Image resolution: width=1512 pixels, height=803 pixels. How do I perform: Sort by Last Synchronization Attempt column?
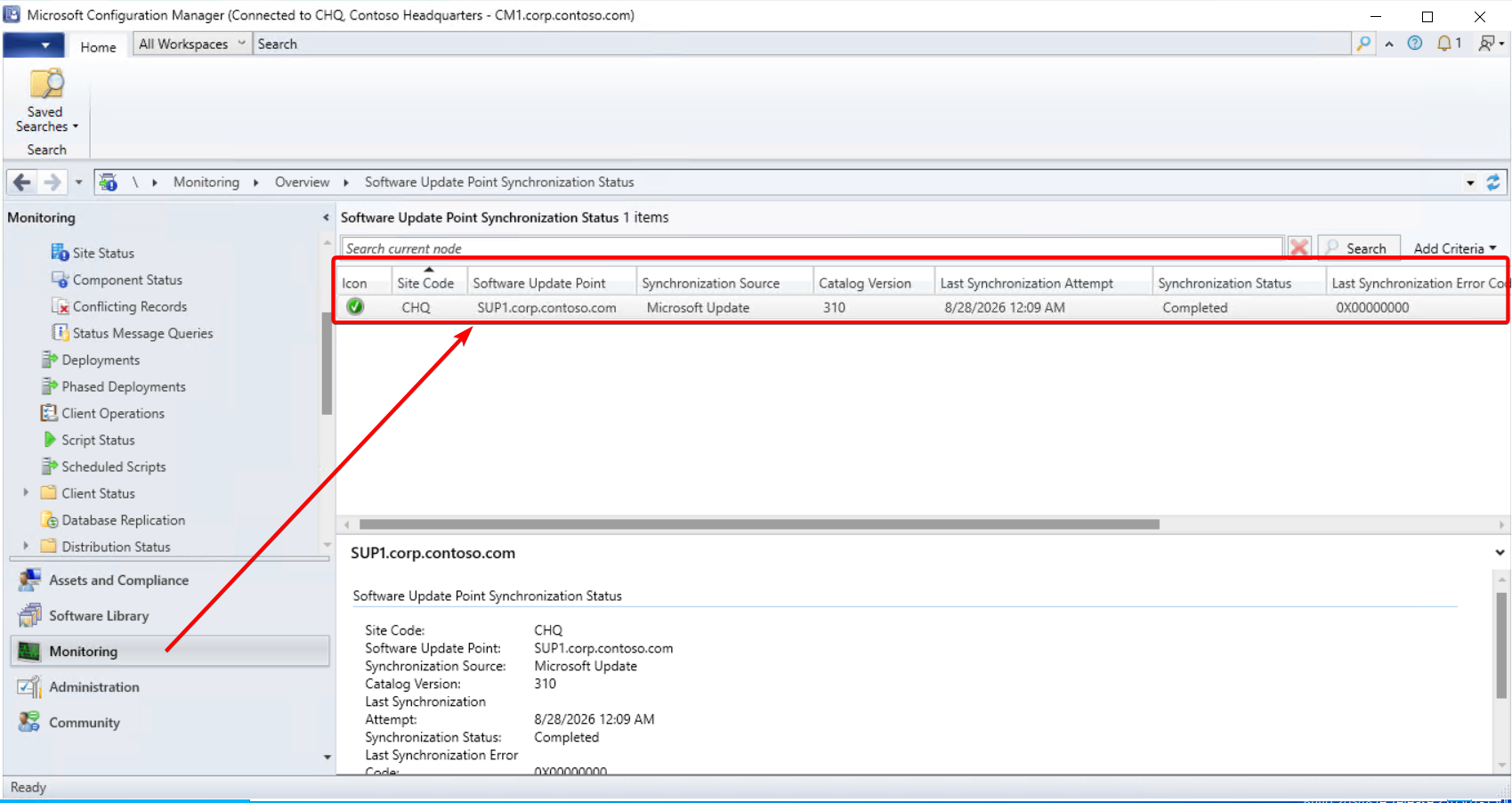click(x=1043, y=282)
